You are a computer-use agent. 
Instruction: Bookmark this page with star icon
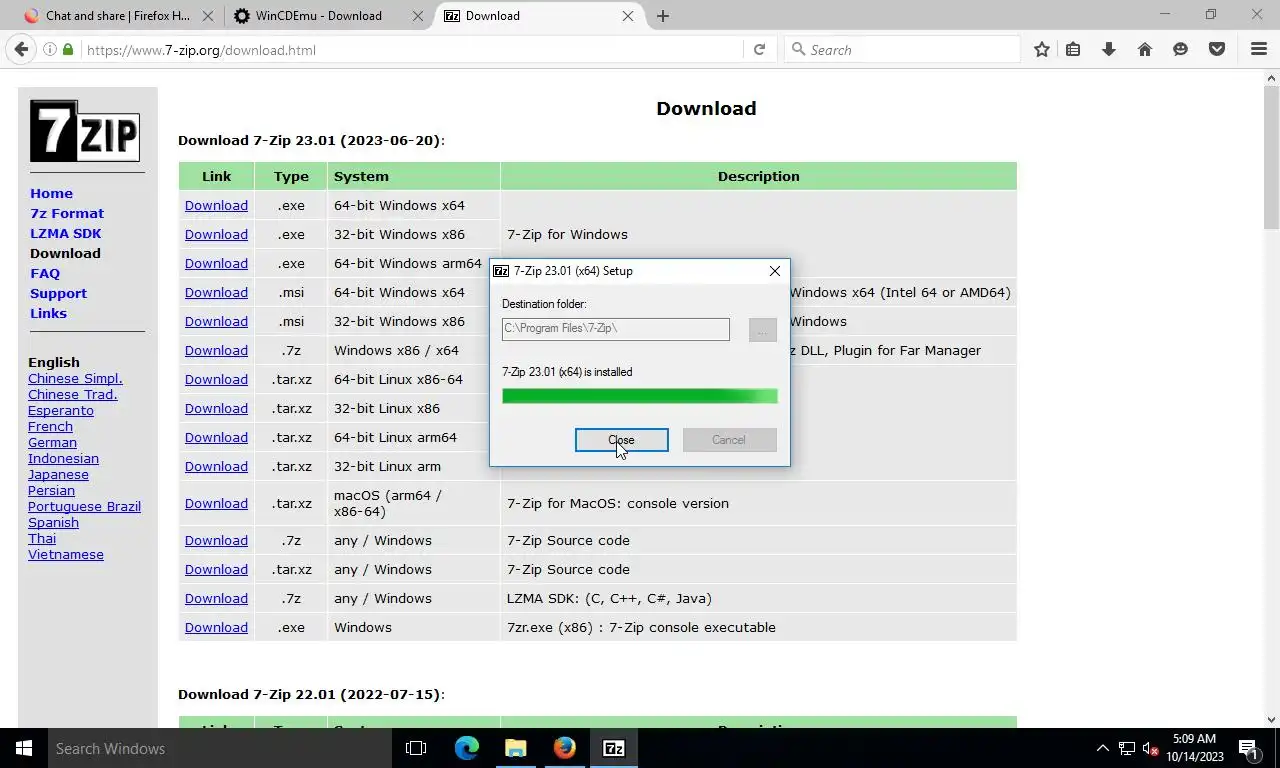pos(1042,49)
